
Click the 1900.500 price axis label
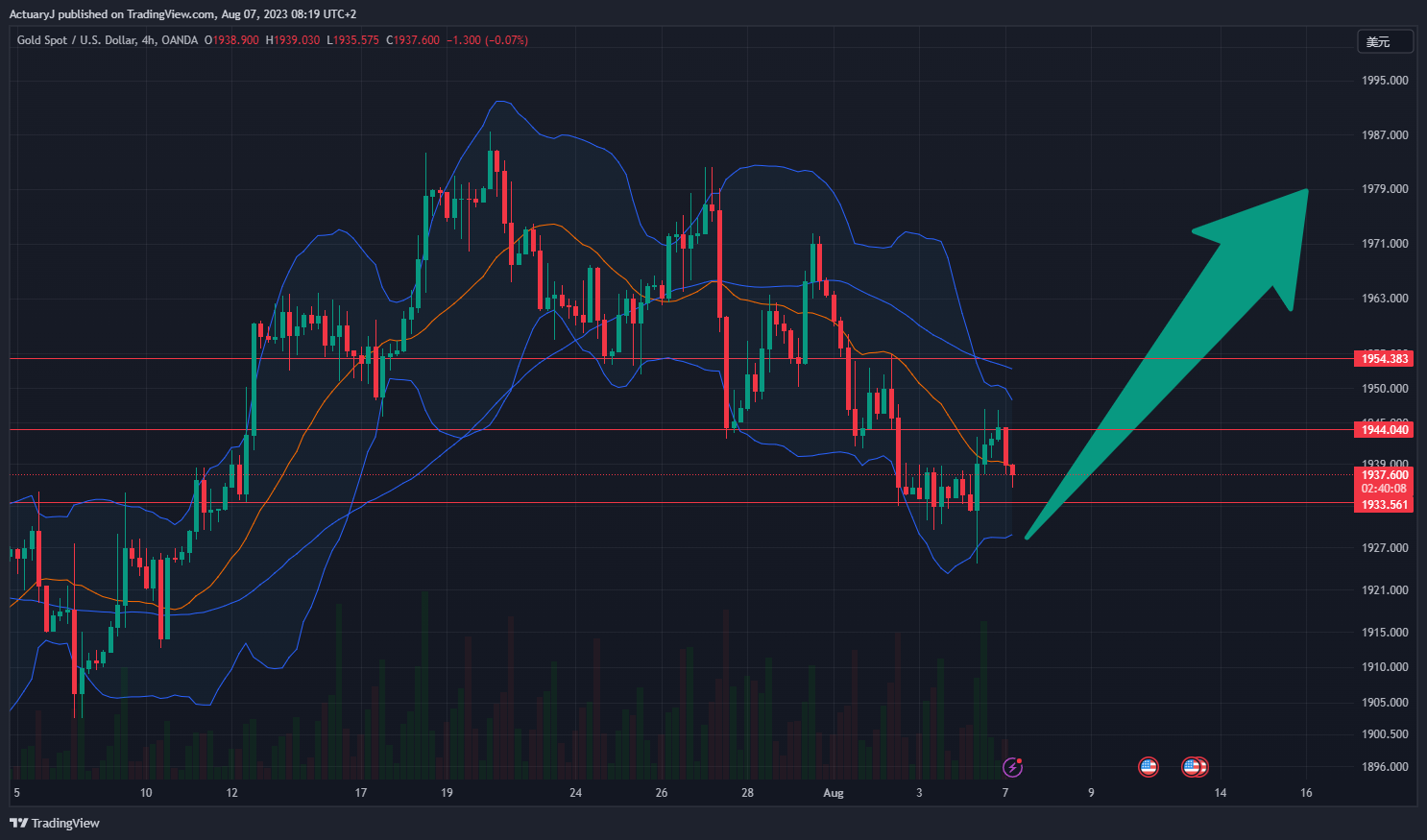coord(1385,734)
